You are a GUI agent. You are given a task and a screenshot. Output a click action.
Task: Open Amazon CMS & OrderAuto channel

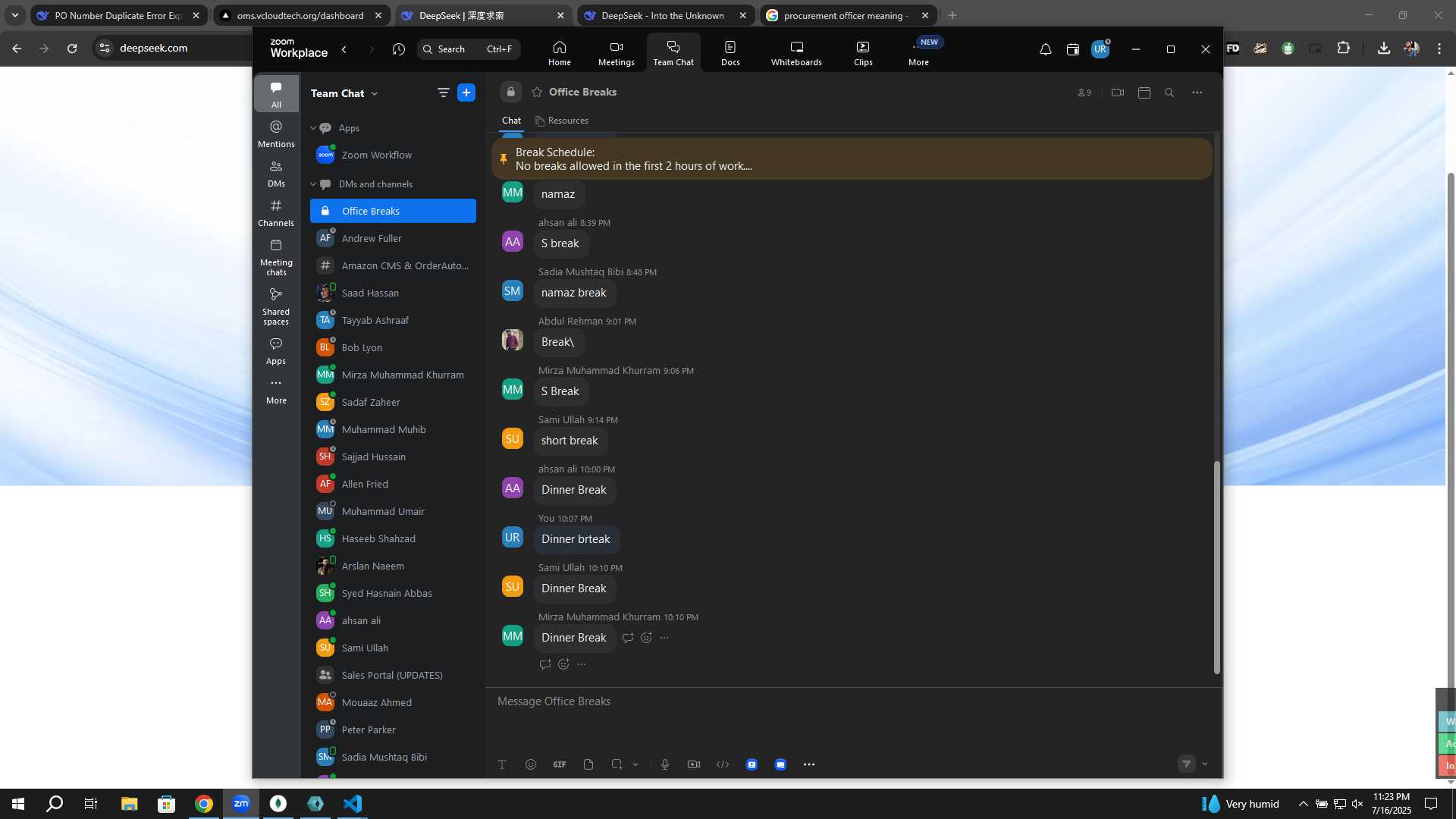(393, 265)
